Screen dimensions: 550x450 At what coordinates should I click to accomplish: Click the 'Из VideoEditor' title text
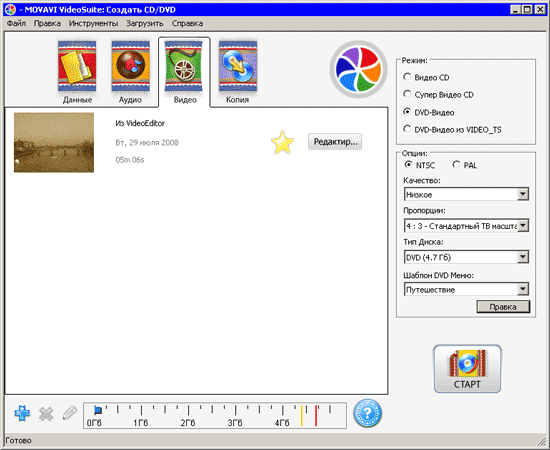coord(140,123)
